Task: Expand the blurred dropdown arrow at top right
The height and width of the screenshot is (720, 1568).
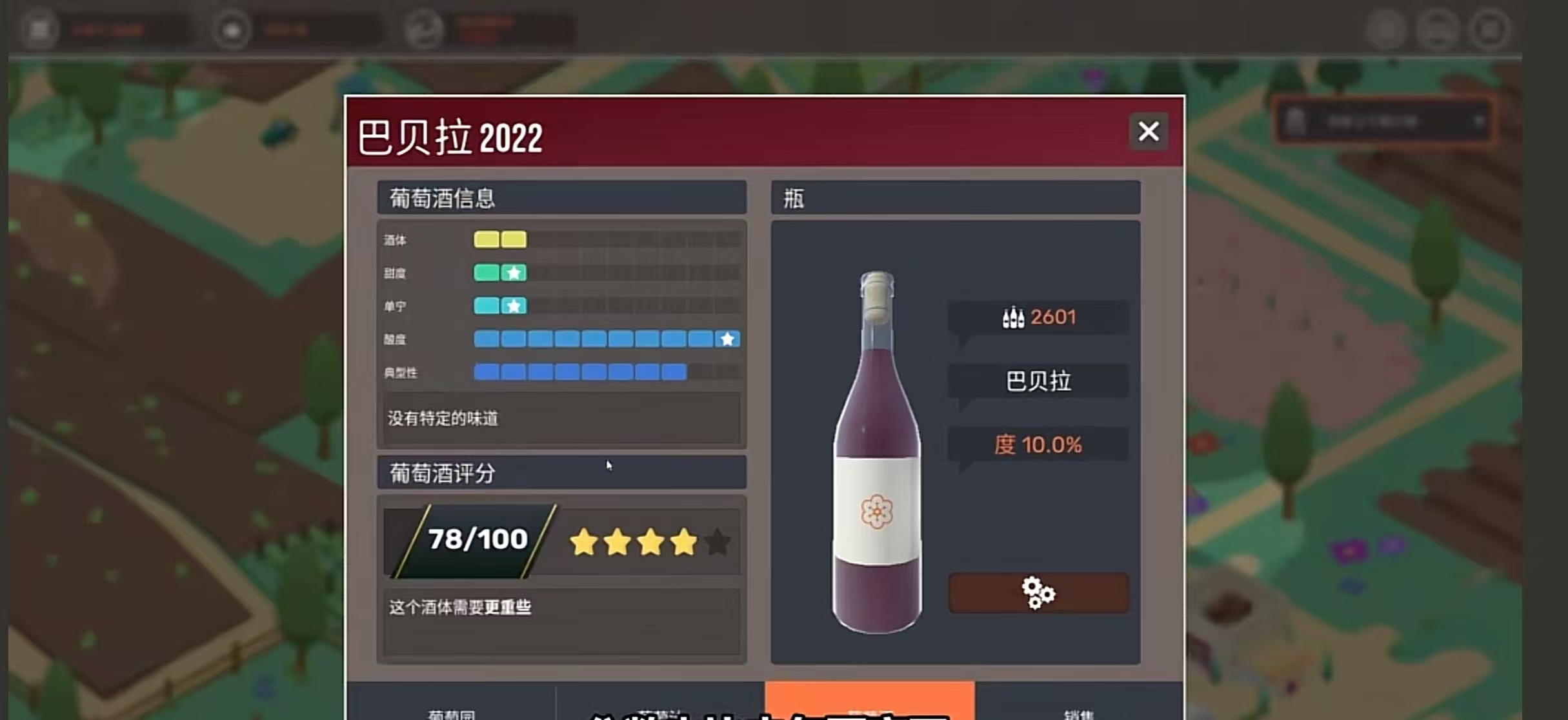Action: pyautogui.click(x=1479, y=121)
